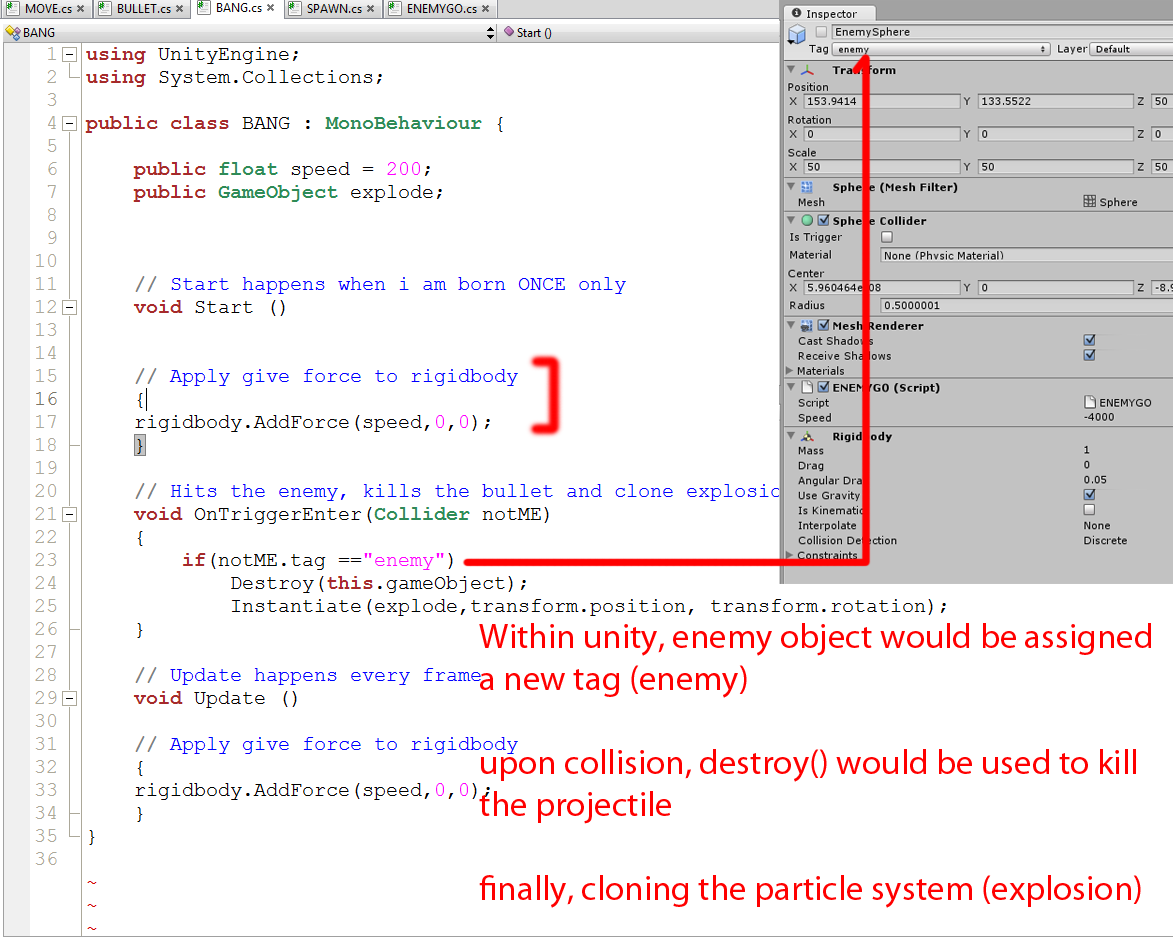Screen dimensions: 1173x938
Task: Click the Speed value -4000
Action: [x=1099, y=417]
